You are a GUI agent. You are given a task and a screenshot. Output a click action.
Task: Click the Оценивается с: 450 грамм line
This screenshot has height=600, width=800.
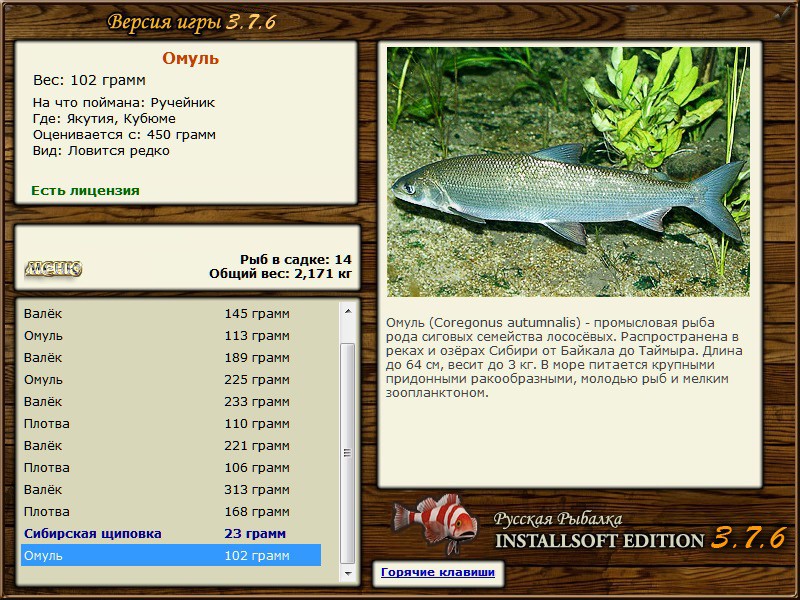tap(124, 135)
